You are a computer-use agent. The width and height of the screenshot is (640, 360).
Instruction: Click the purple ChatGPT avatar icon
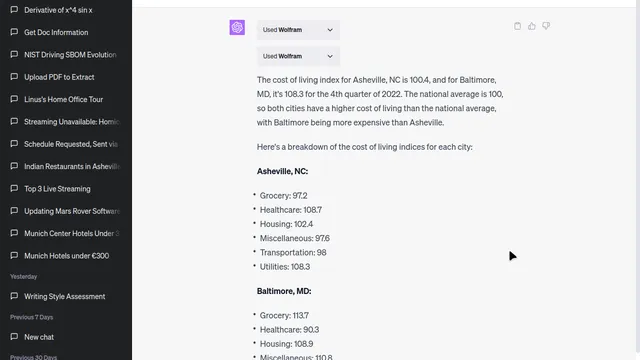(x=237, y=27)
